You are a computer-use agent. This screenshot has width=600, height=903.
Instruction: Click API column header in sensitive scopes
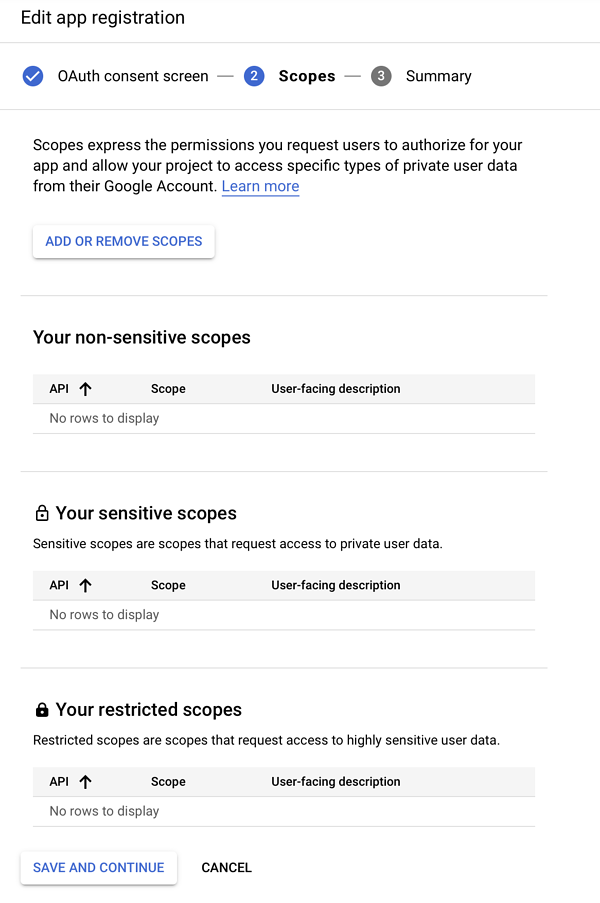59,585
